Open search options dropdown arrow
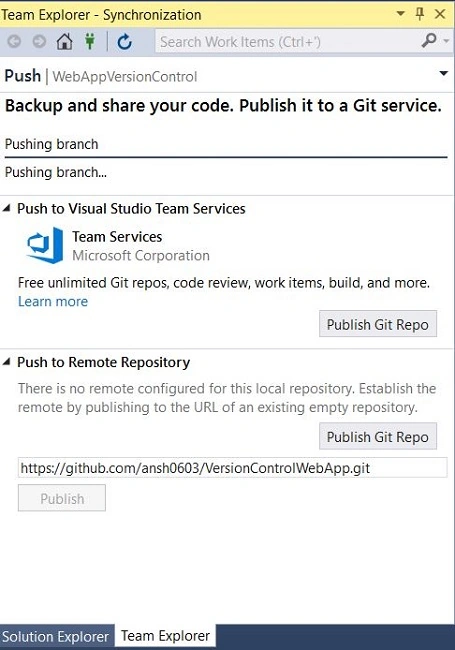Viewport: 455px width, 650px height. pos(446,41)
